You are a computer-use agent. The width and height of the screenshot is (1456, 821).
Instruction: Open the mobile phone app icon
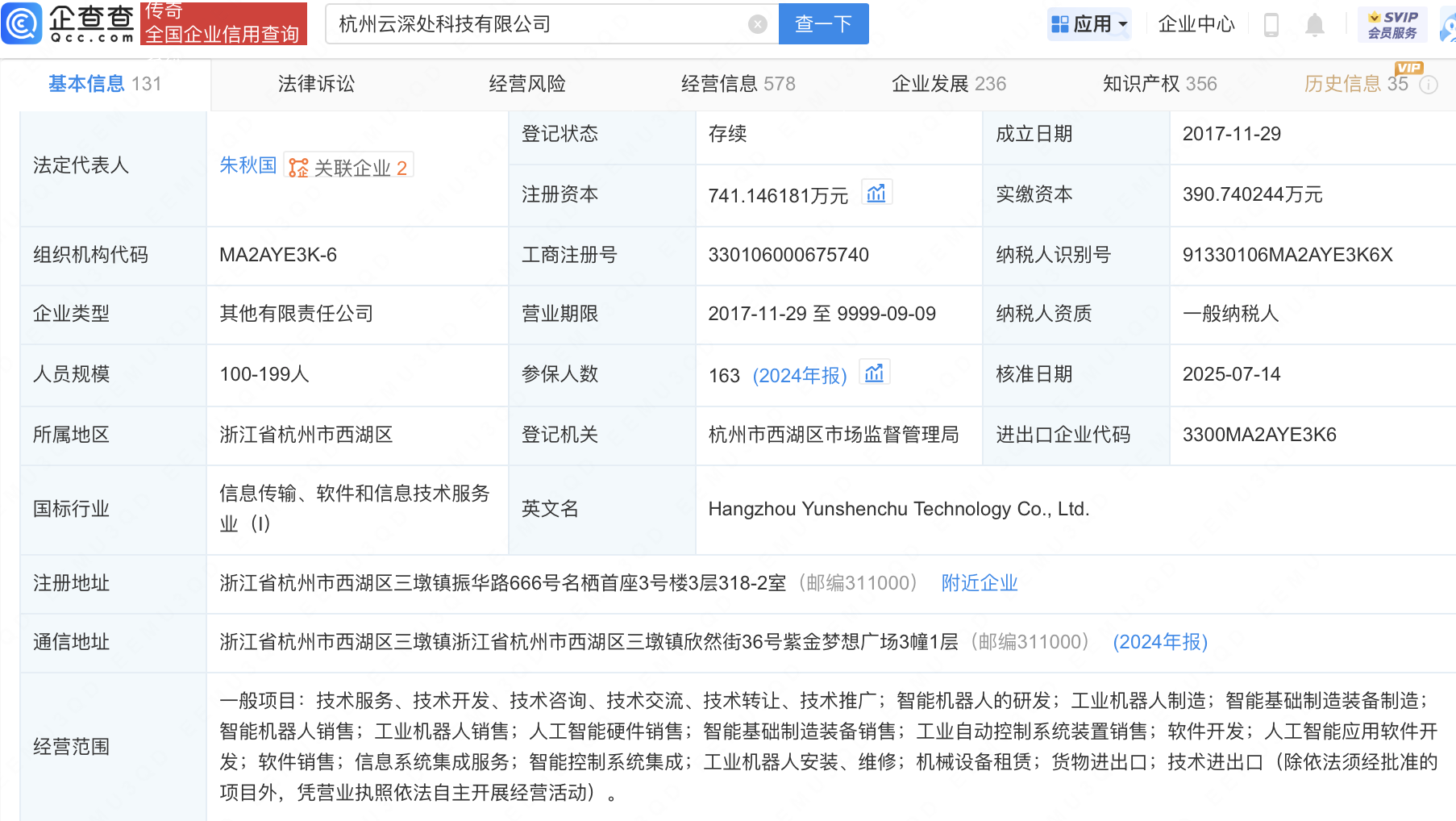pyautogui.click(x=1271, y=25)
